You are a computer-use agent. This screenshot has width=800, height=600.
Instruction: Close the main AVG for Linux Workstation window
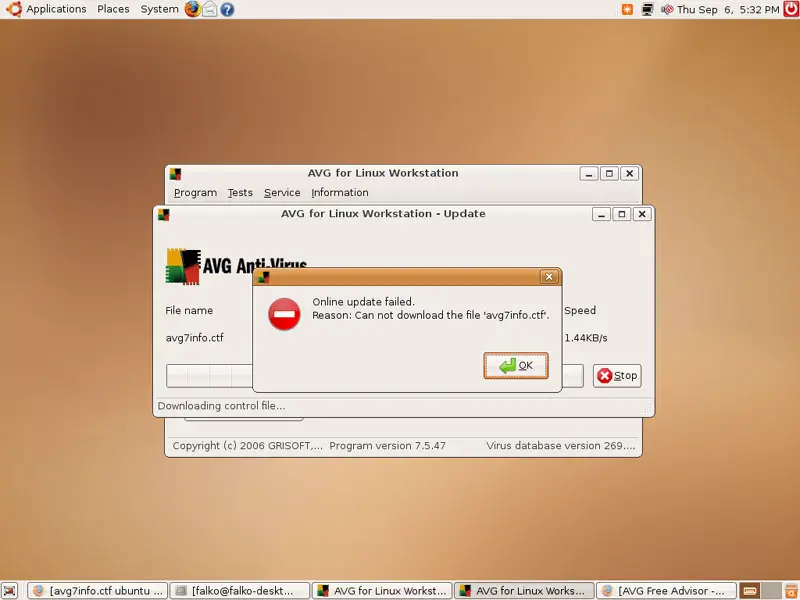[x=630, y=174]
